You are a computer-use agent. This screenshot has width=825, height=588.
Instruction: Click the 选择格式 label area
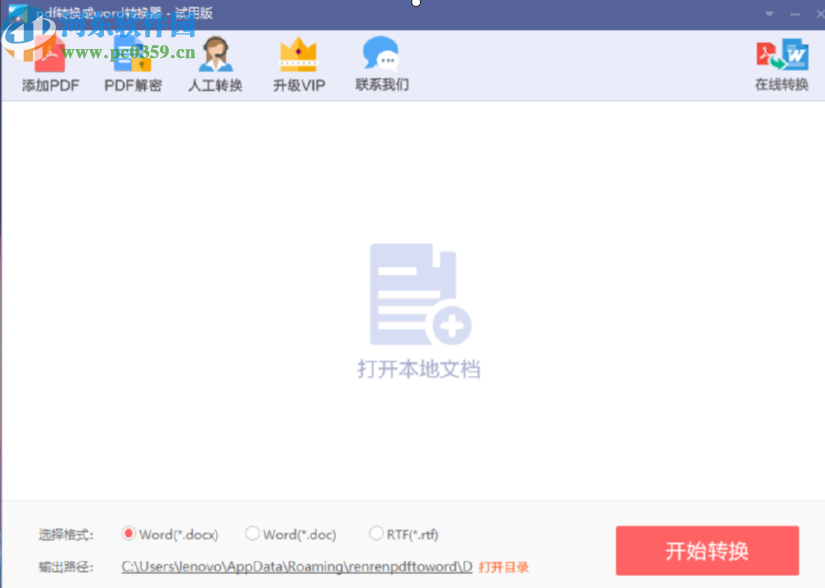tap(65, 534)
